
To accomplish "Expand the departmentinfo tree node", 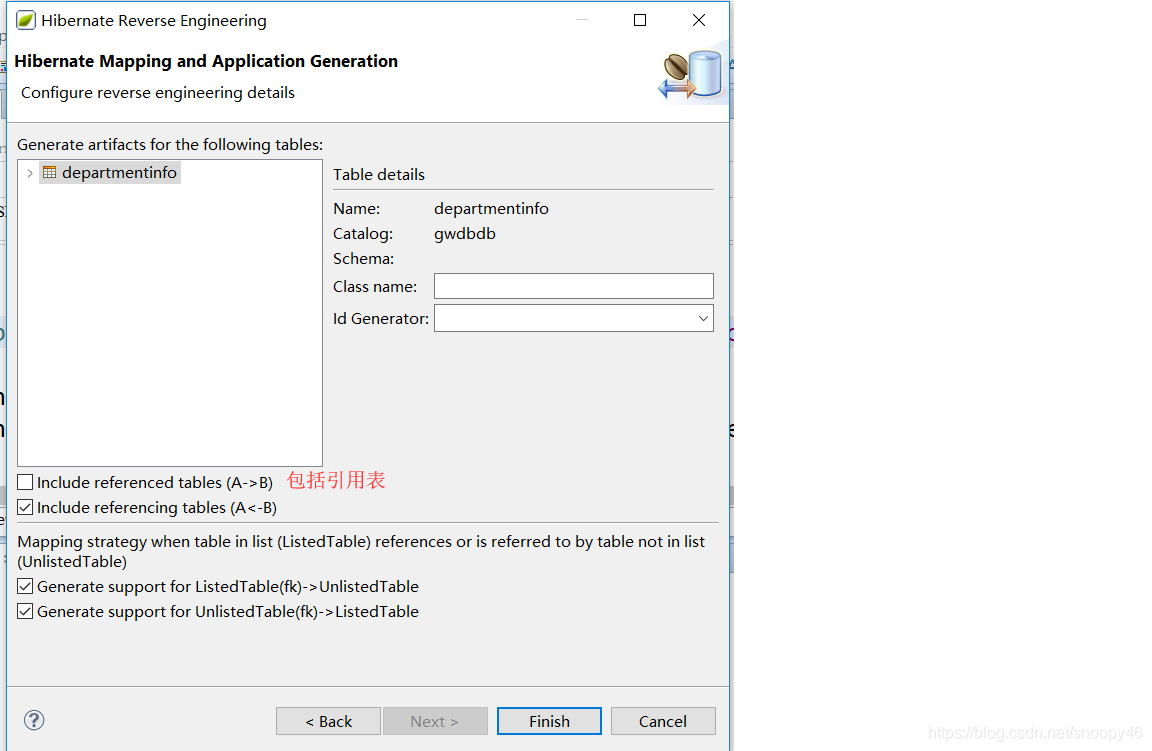I will (29, 173).
